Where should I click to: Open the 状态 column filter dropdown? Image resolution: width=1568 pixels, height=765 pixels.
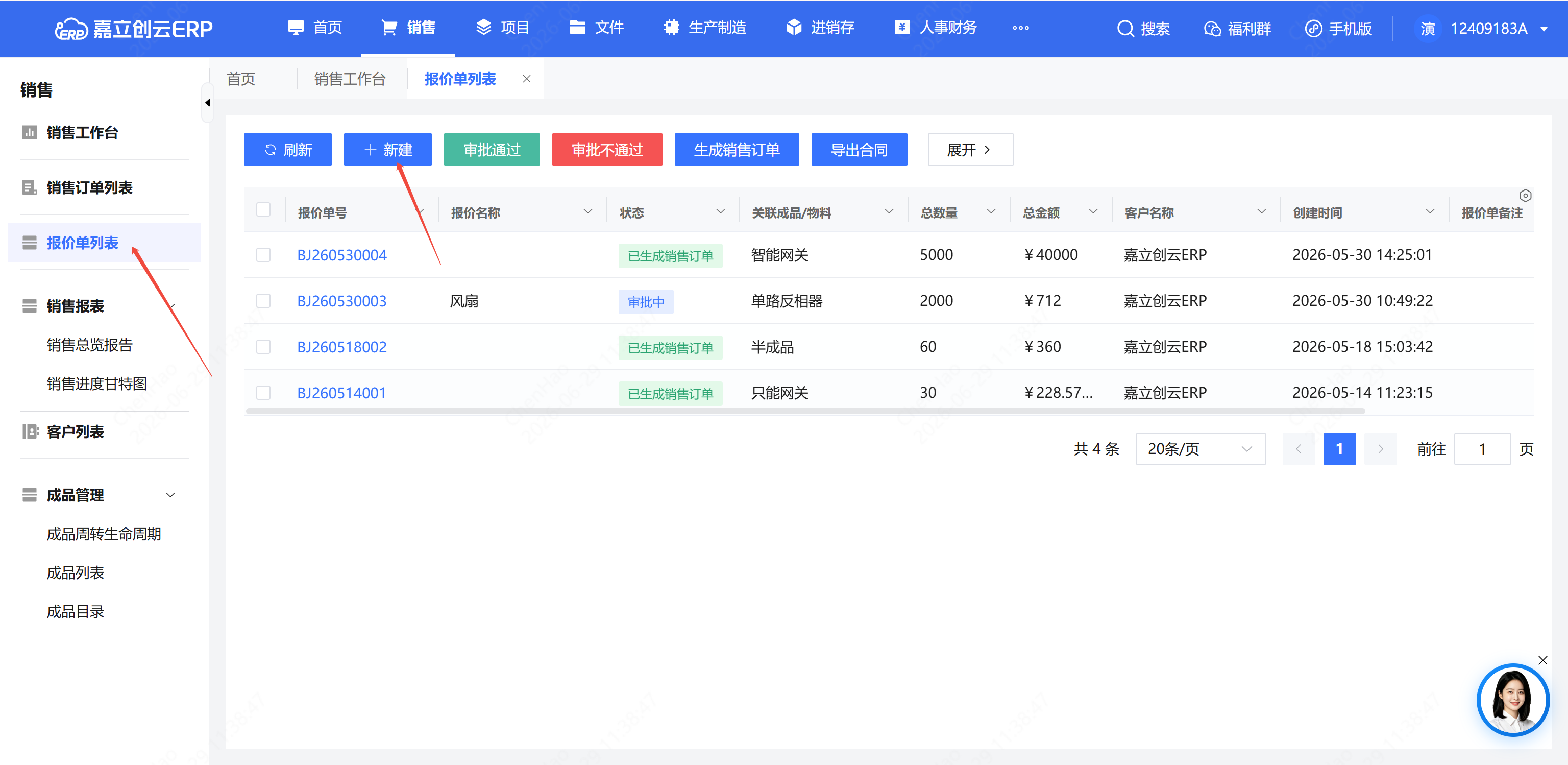pos(720,211)
